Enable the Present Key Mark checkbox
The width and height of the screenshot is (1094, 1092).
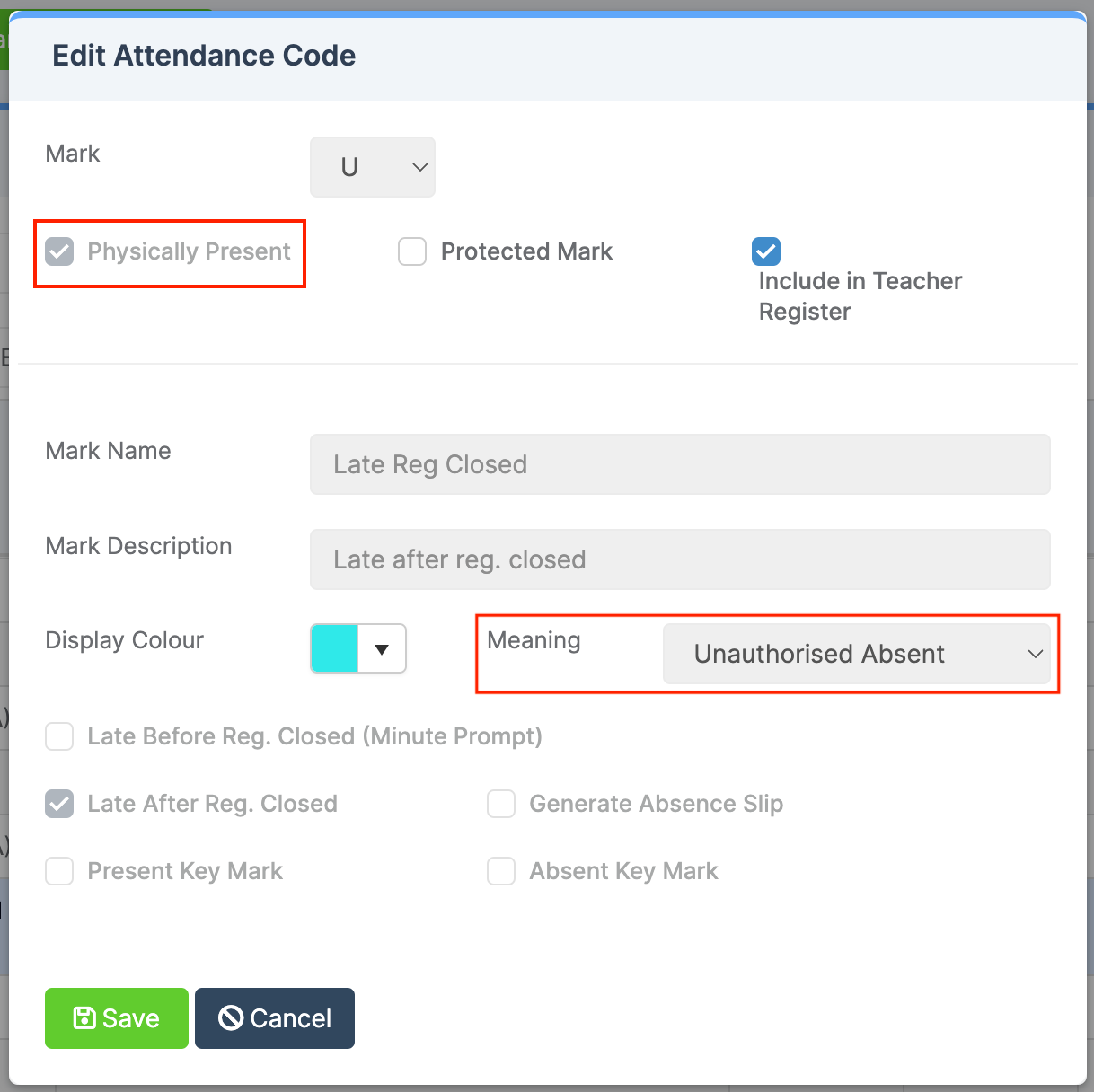click(60, 871)
